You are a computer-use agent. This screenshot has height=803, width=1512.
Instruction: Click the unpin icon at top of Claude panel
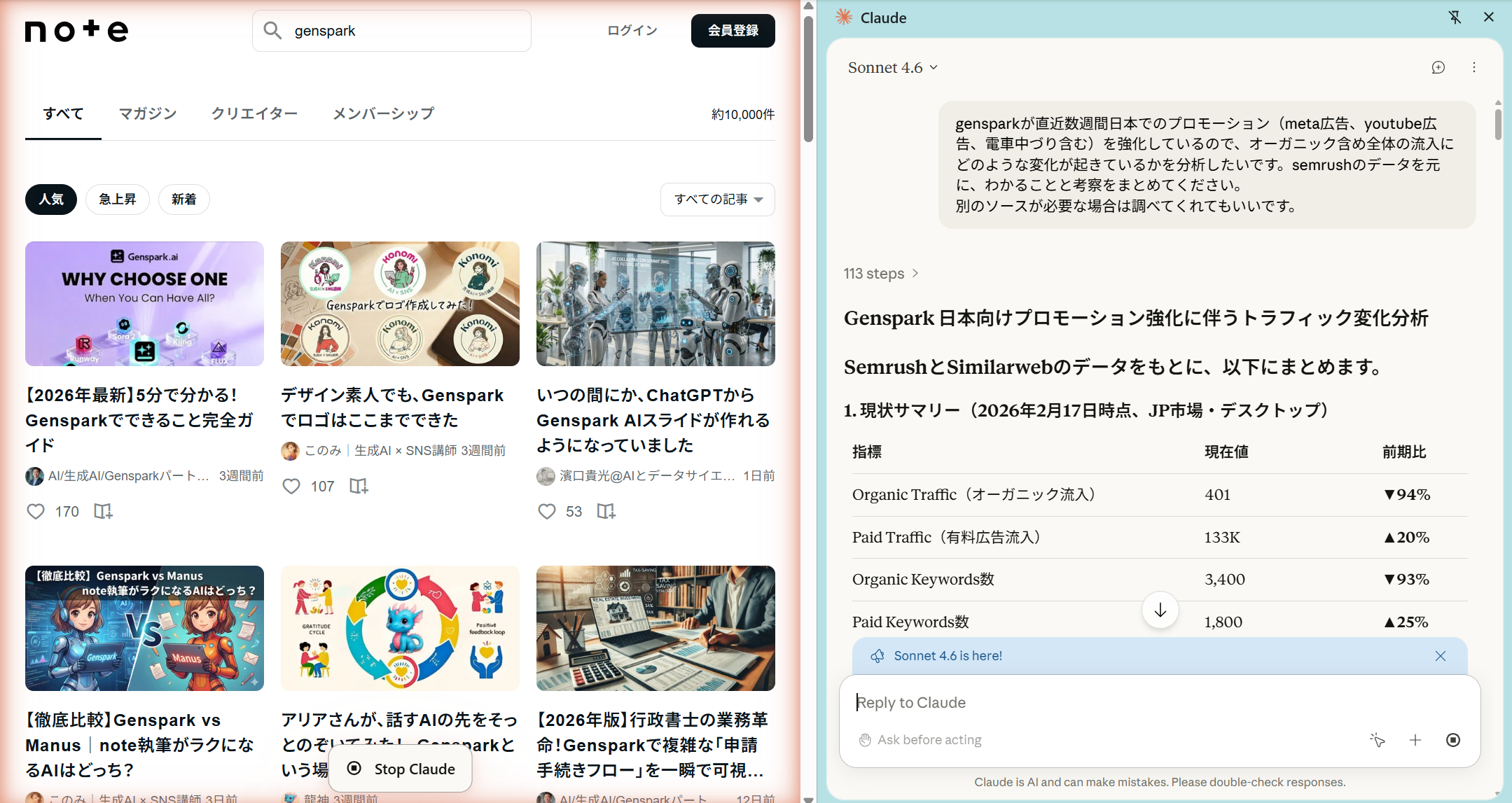click(1455, 17)
